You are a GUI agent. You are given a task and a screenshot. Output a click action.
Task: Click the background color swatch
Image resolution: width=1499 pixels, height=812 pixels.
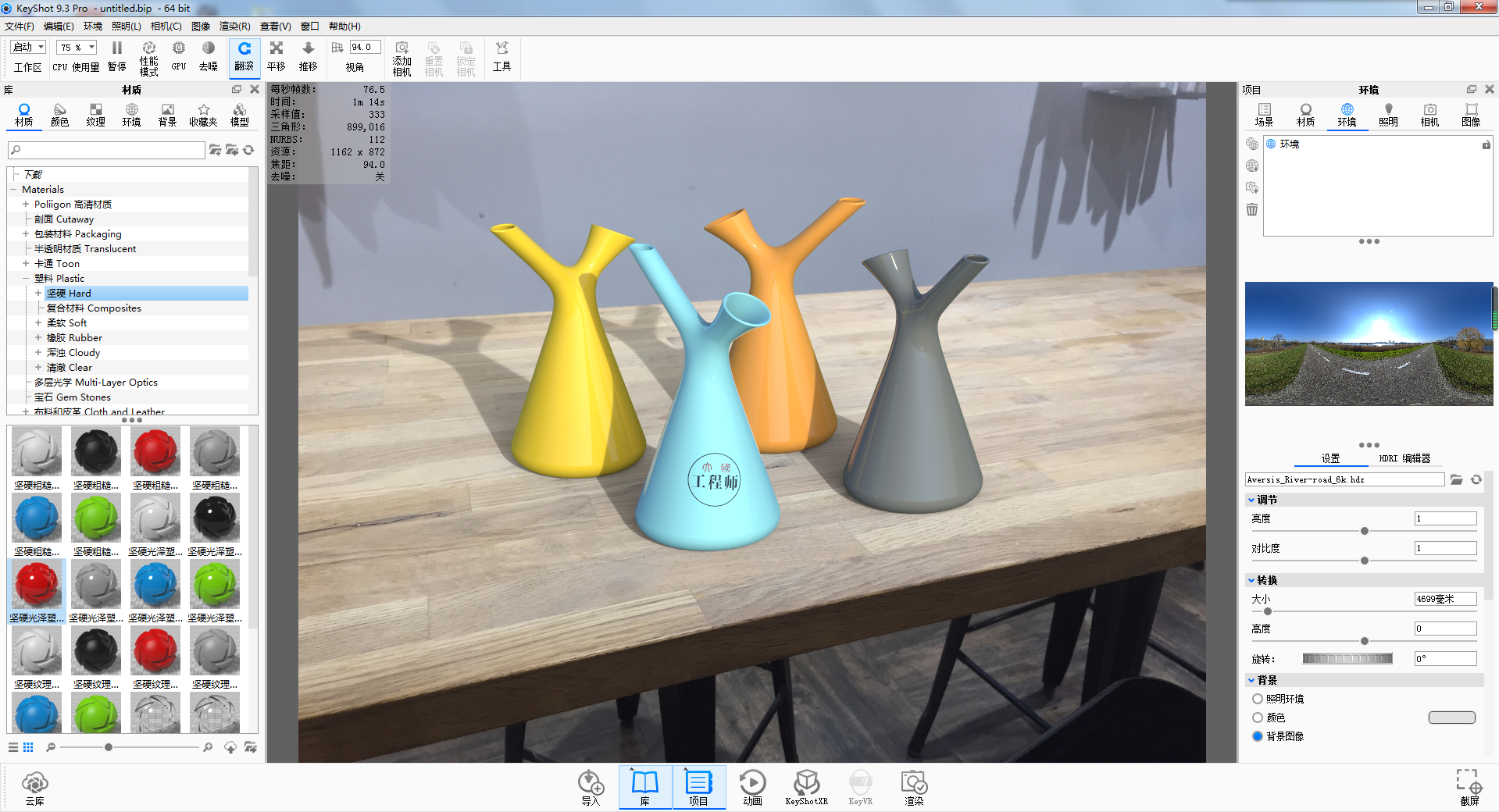tap(1451, 718)
